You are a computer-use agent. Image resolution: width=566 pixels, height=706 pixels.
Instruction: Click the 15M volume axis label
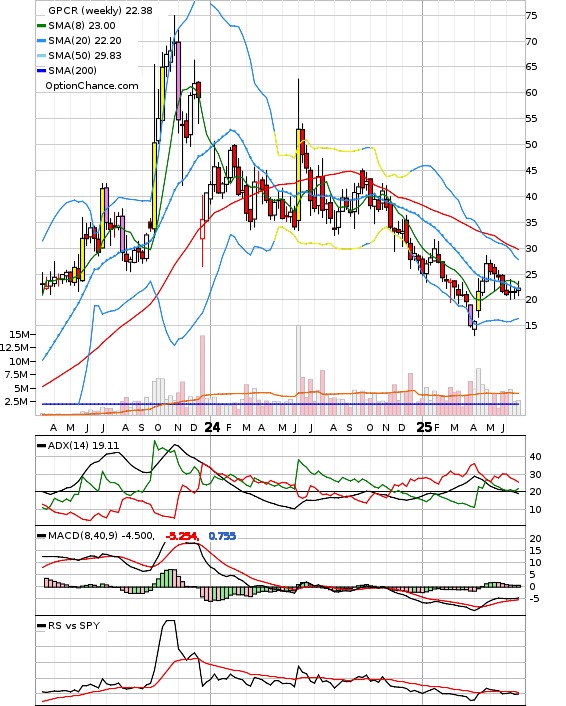(x=19, y=334)
